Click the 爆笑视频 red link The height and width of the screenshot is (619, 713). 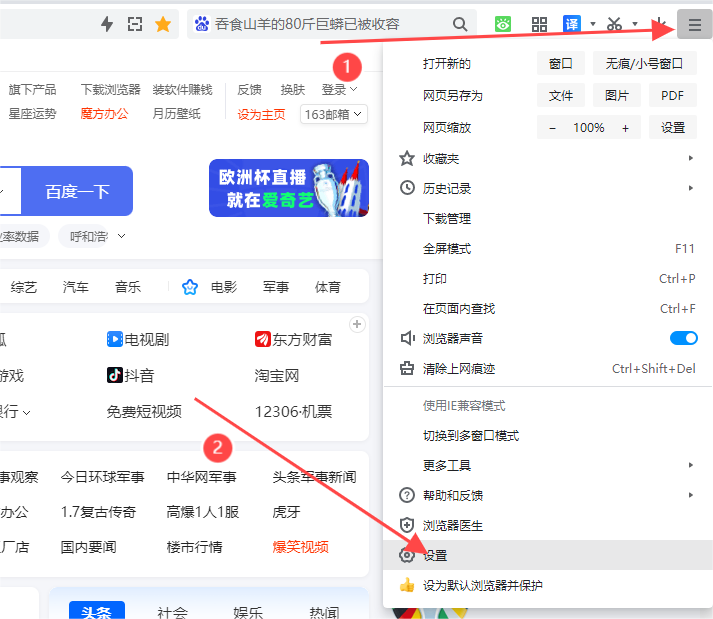(301, 547)
